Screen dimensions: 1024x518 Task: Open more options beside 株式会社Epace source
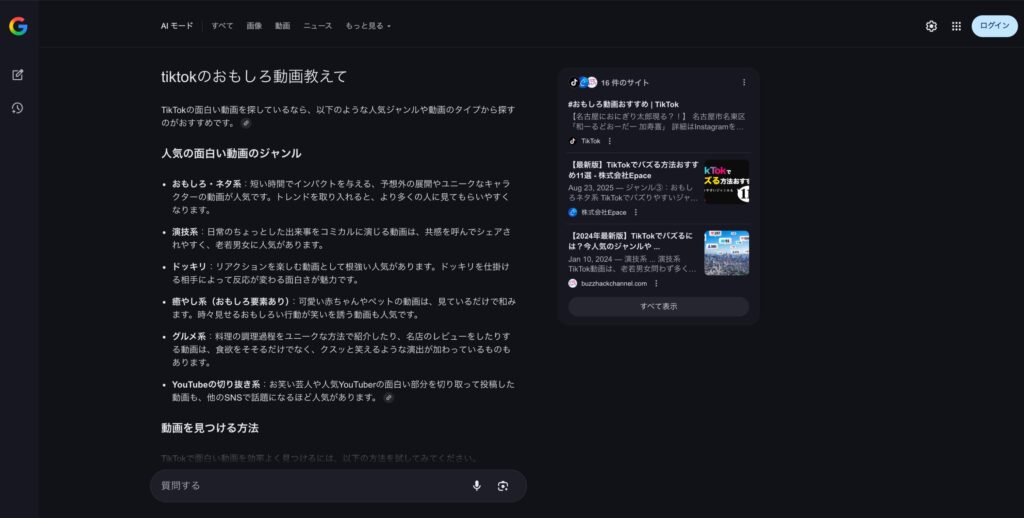(x=635, y=212)
